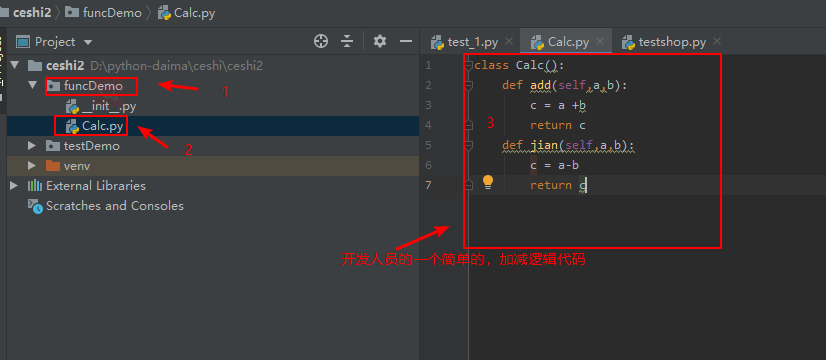Click the 'Calc' class name in editor
The width and height of the screenshot is (826, 360).
click(529, 65)
